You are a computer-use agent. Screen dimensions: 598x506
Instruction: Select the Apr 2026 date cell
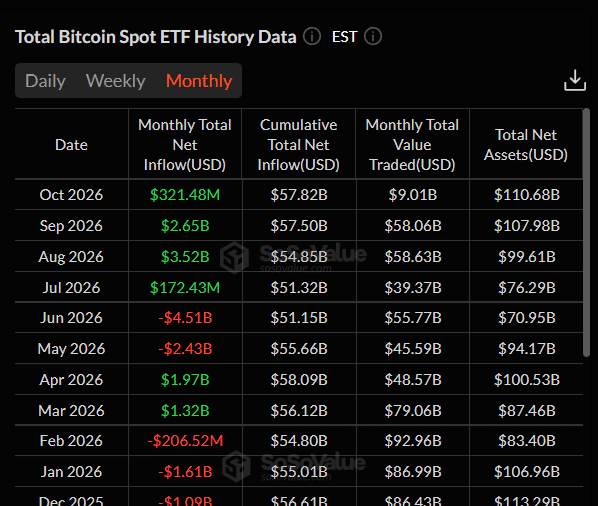click(71, 380)
